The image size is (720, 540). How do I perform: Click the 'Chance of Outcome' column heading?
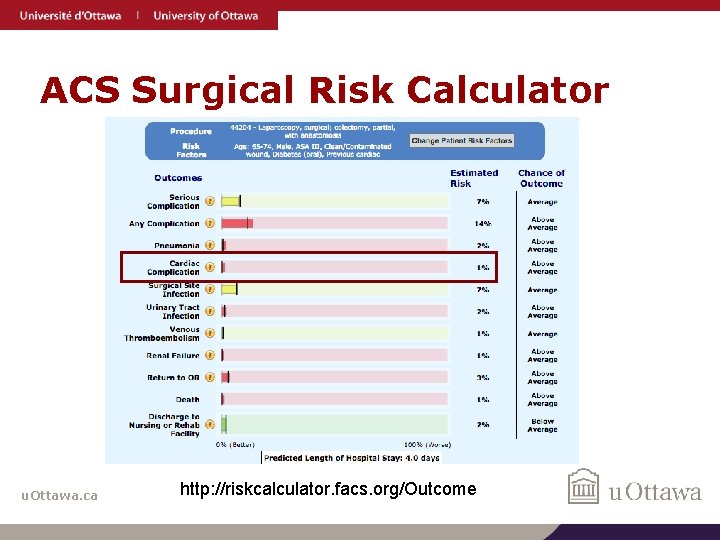tap(541, 178)
